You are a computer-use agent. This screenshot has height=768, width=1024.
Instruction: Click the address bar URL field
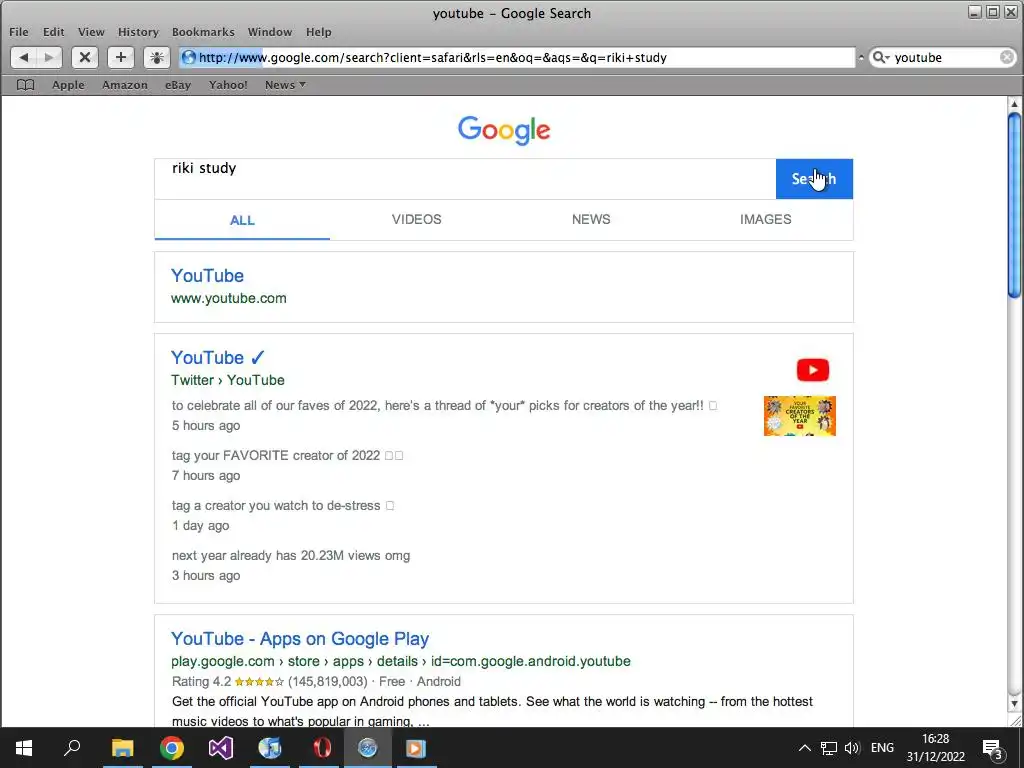click(517, 57)
